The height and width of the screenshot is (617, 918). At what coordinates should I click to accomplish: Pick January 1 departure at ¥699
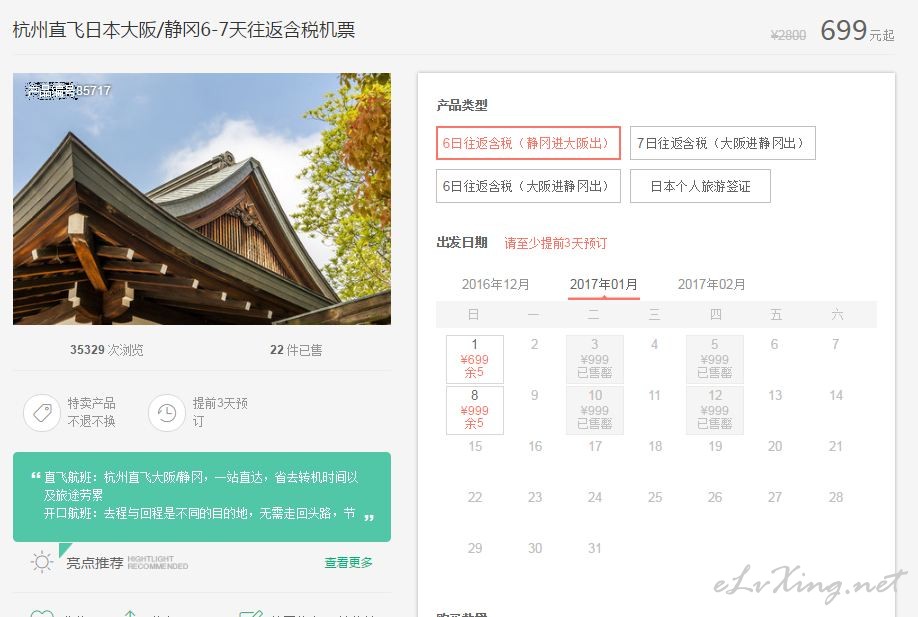point(475,359)
